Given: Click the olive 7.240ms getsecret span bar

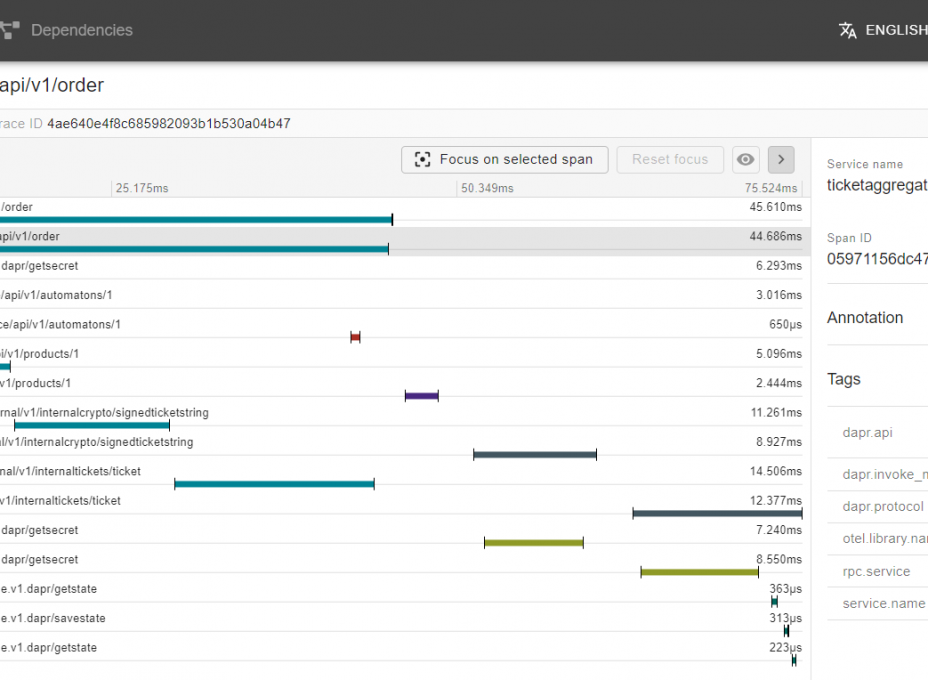Looking at the screenshot, I should (x=533, y=543).
